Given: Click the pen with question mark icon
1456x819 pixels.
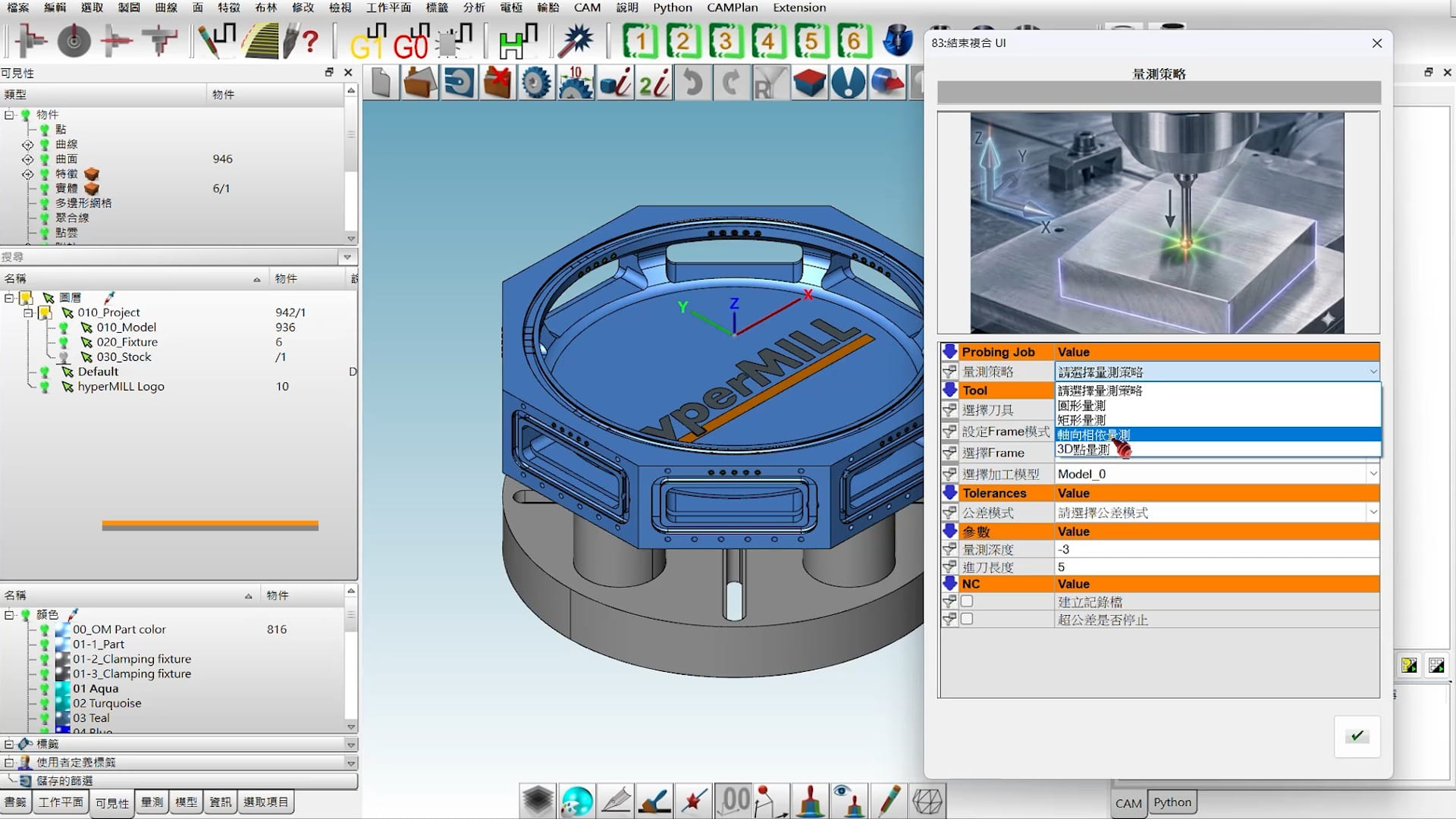Looking at the screenshot, I should point(301,41).
